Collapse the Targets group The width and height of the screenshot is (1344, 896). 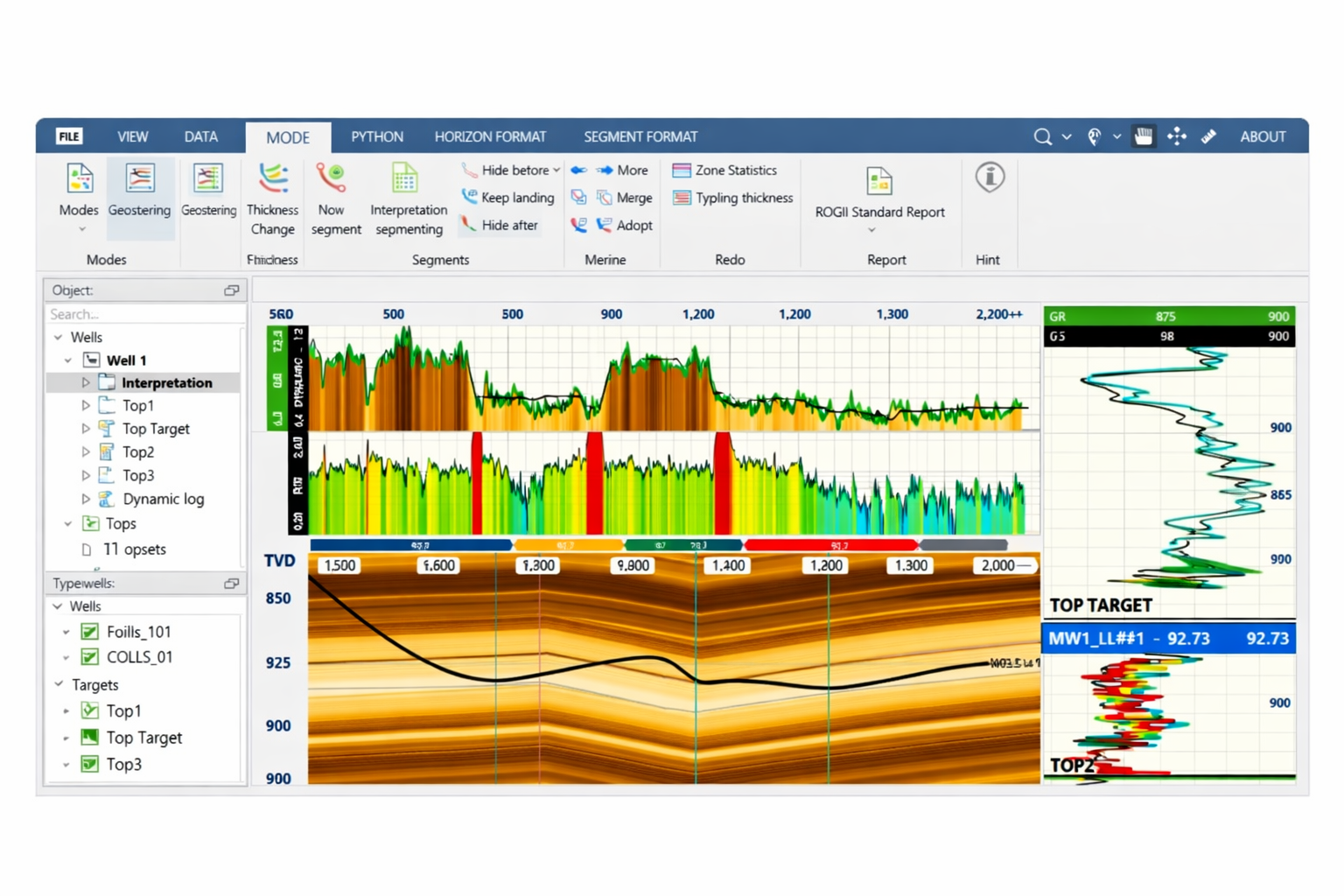[x=59, y=684]
